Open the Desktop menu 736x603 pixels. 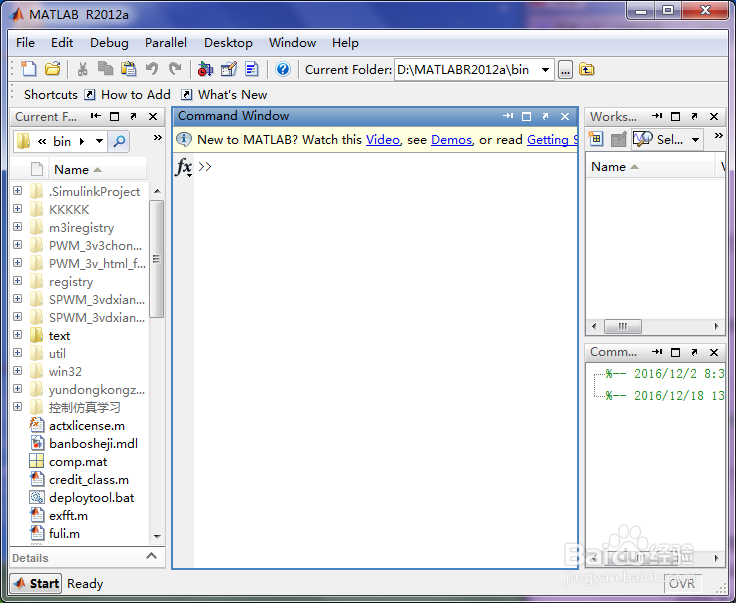228,43
